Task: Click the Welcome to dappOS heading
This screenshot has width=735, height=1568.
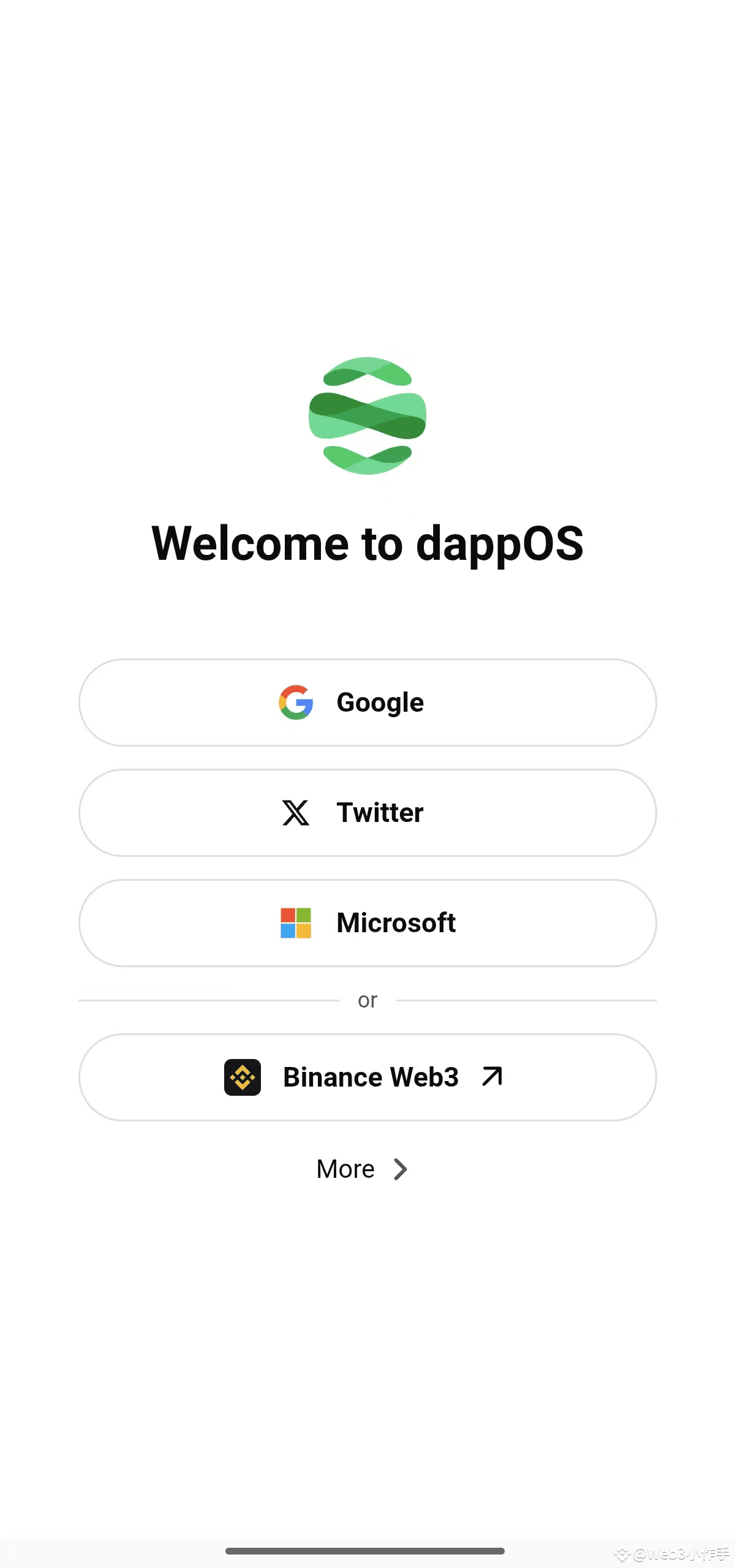Action: (x=367, y=544)
